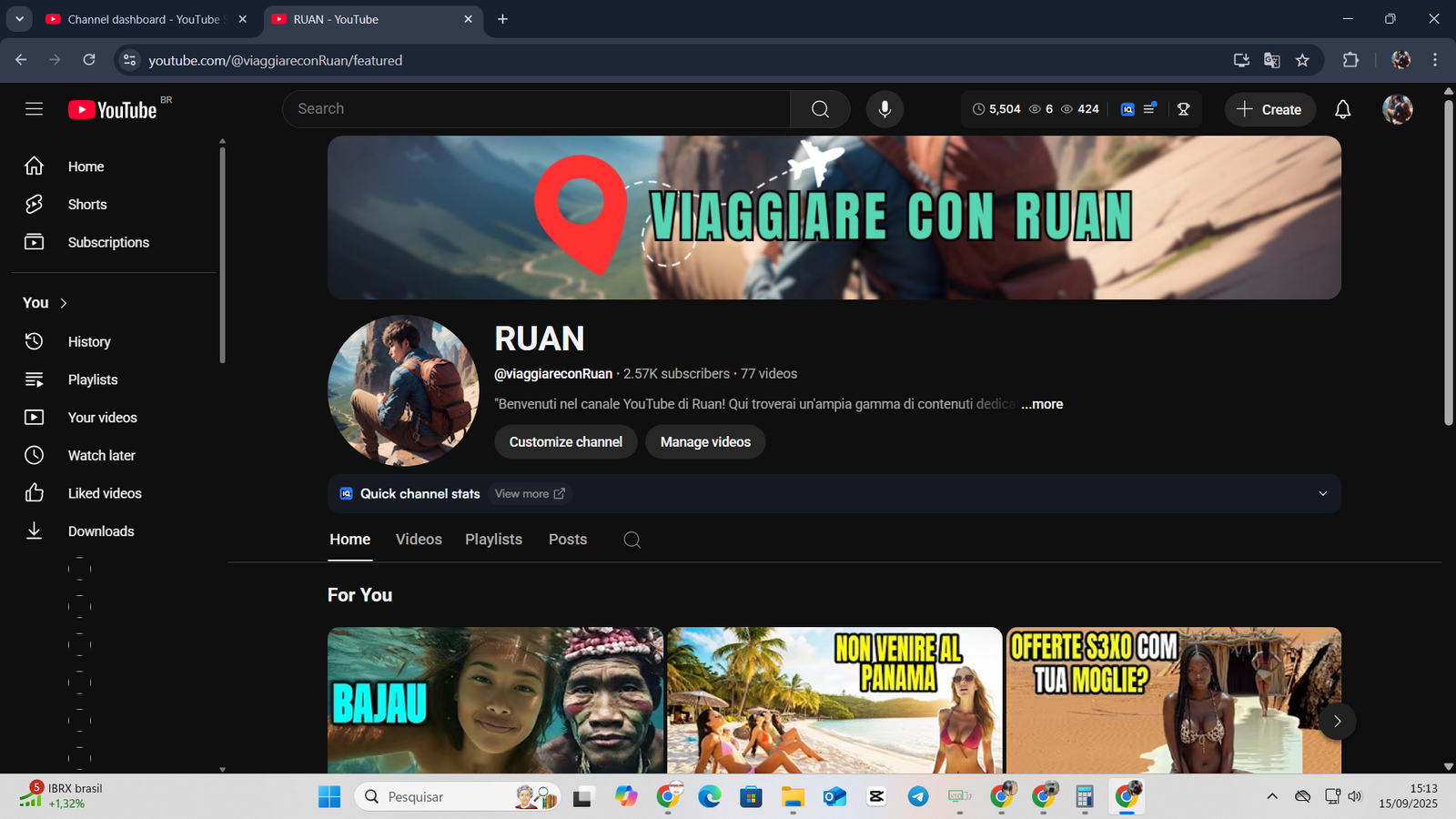
Task: Open the account avatar menu
Action: (x=1398, y=109)
